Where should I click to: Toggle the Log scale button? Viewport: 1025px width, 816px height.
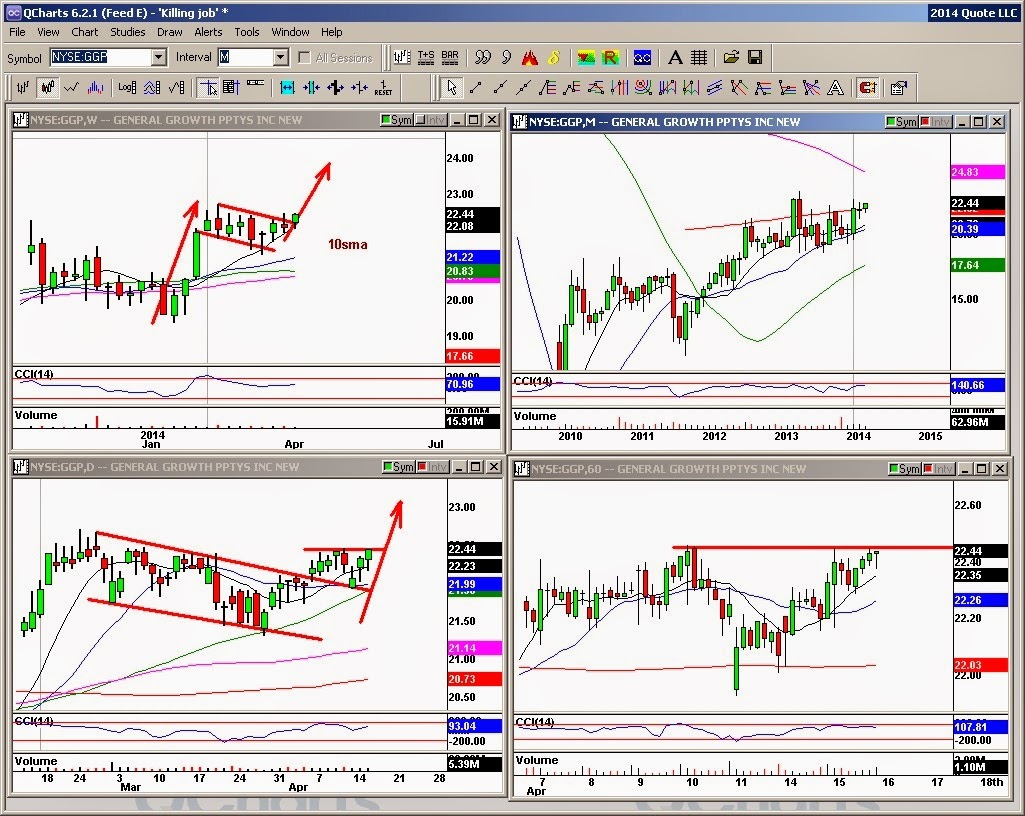[127, 87]
